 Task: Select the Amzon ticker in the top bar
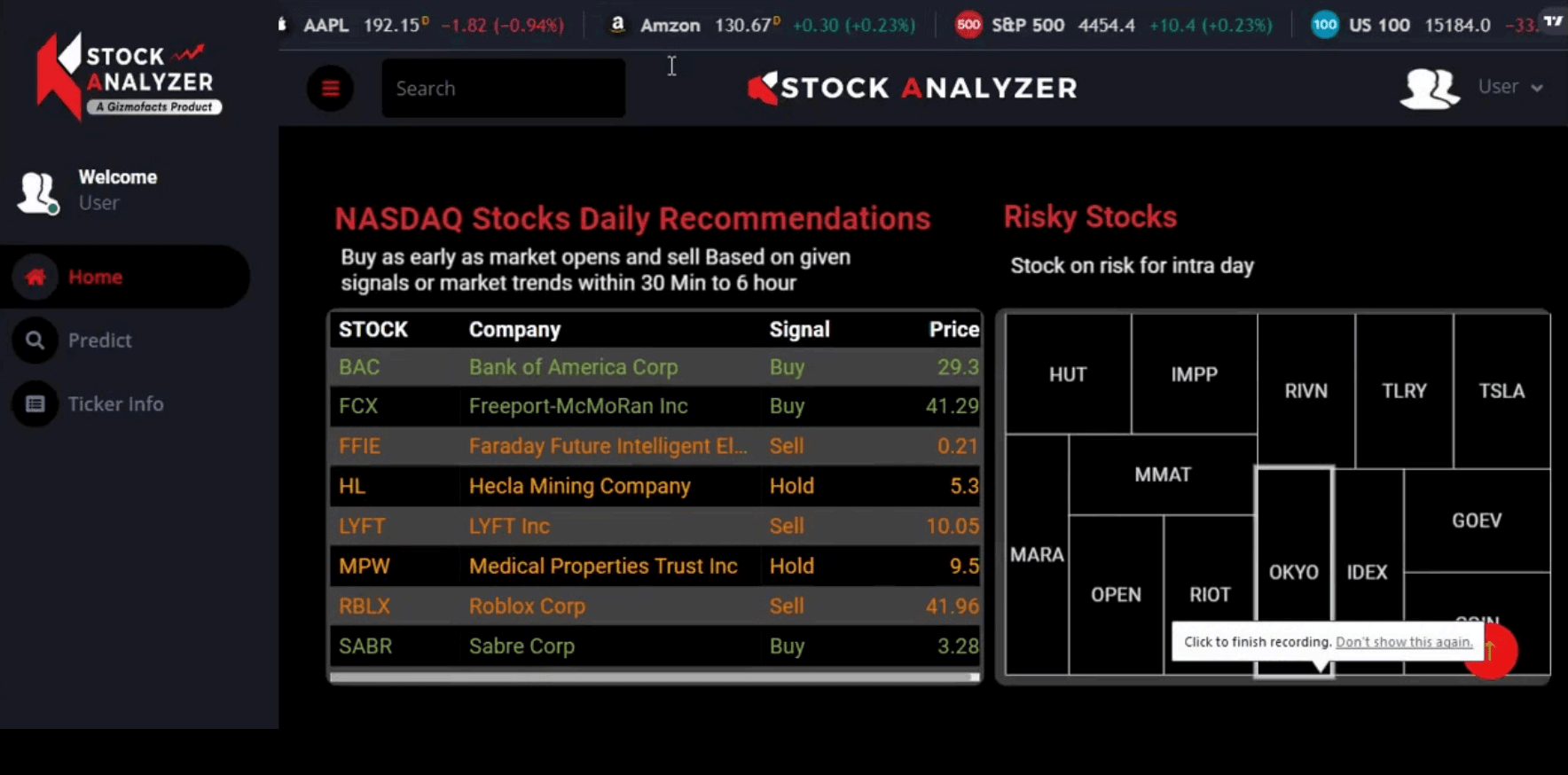pyautogui.click(x=670, y=25)
